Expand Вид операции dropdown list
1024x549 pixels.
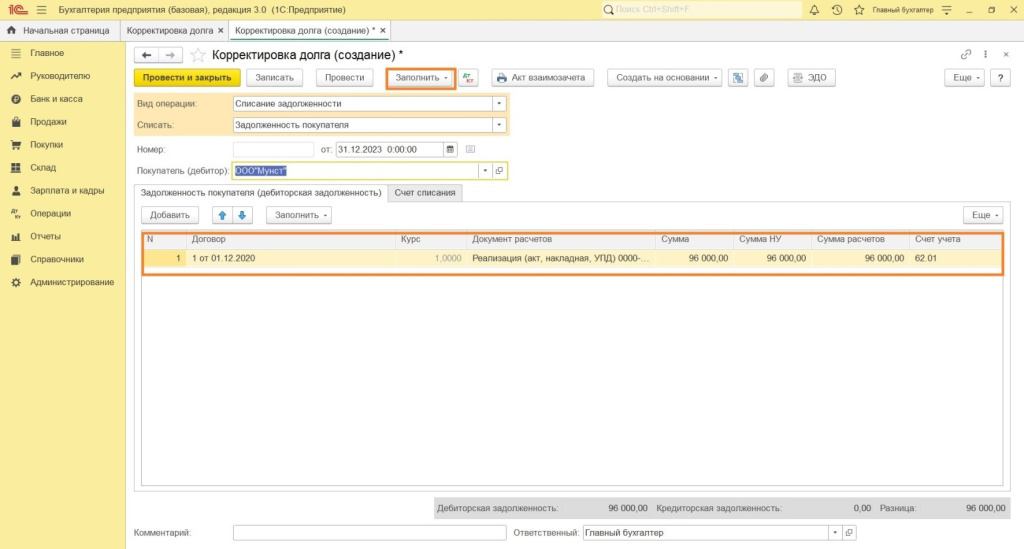pos(498,103)
